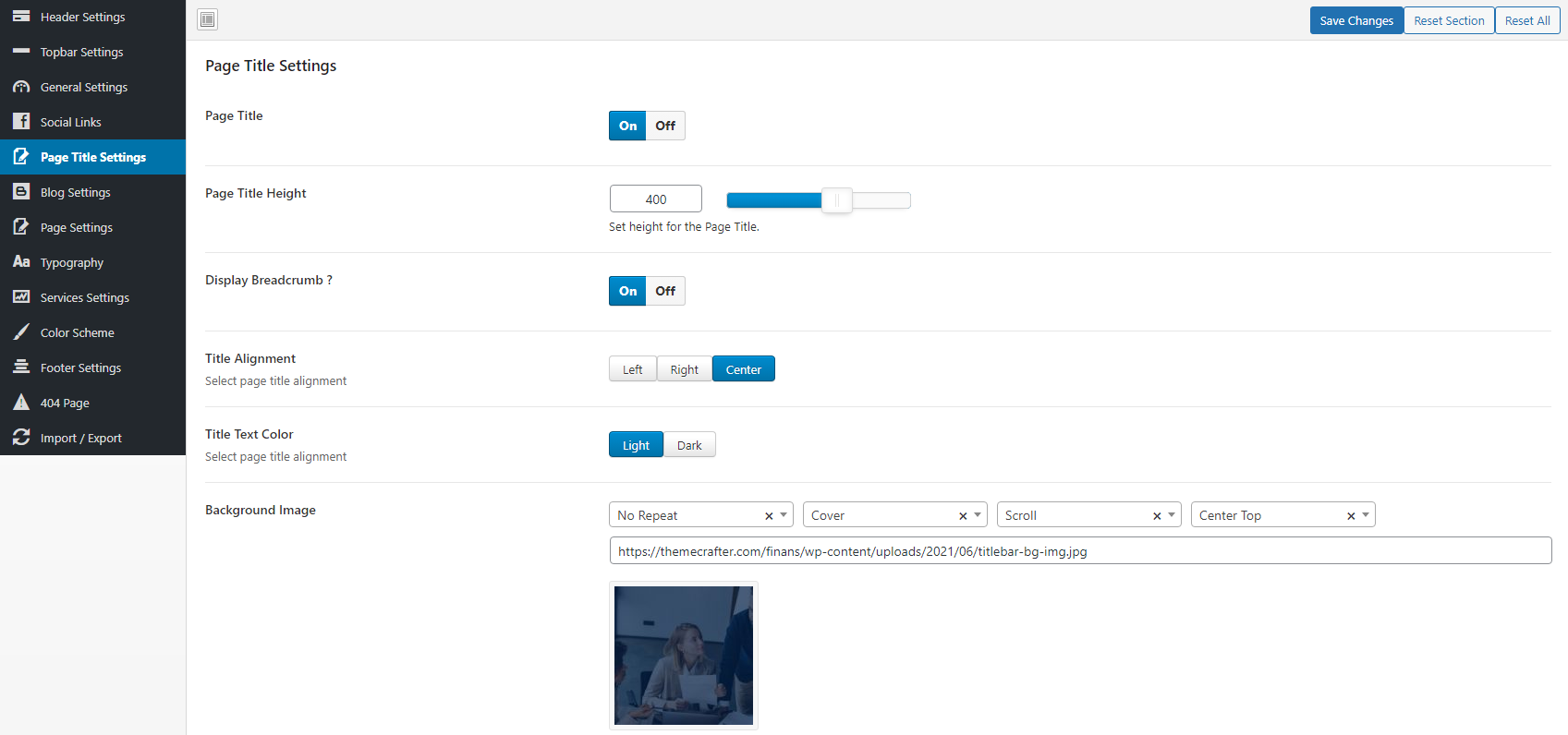This screenshot has width=1568, height=735.
Task: Go to Footer Settings section
Action: click(81, 367)
